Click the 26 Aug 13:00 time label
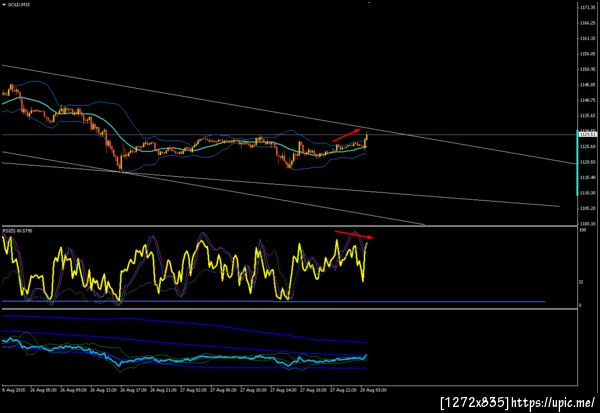Image resolution: width=600 pixels, height=413 pixels. 103,390
